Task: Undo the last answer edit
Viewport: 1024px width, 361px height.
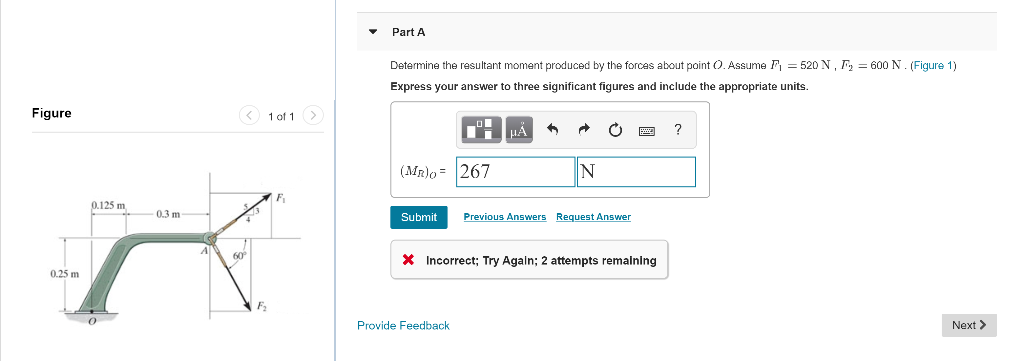Action: (552, 130)
